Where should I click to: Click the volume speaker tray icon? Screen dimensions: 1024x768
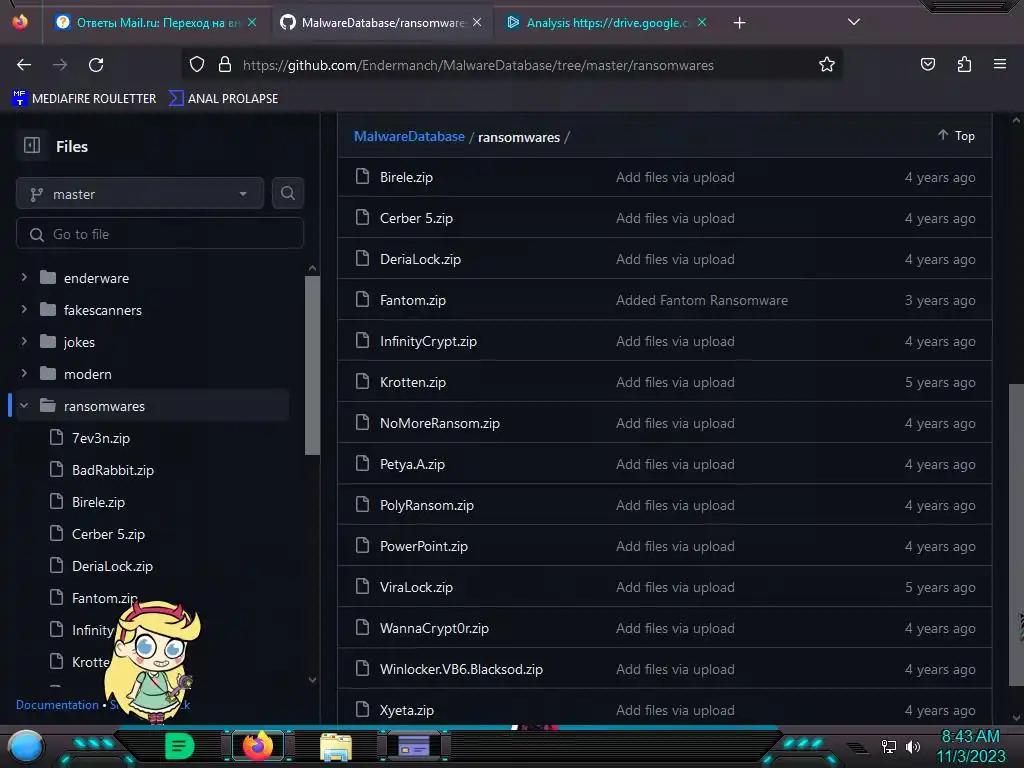coord(913,746)
